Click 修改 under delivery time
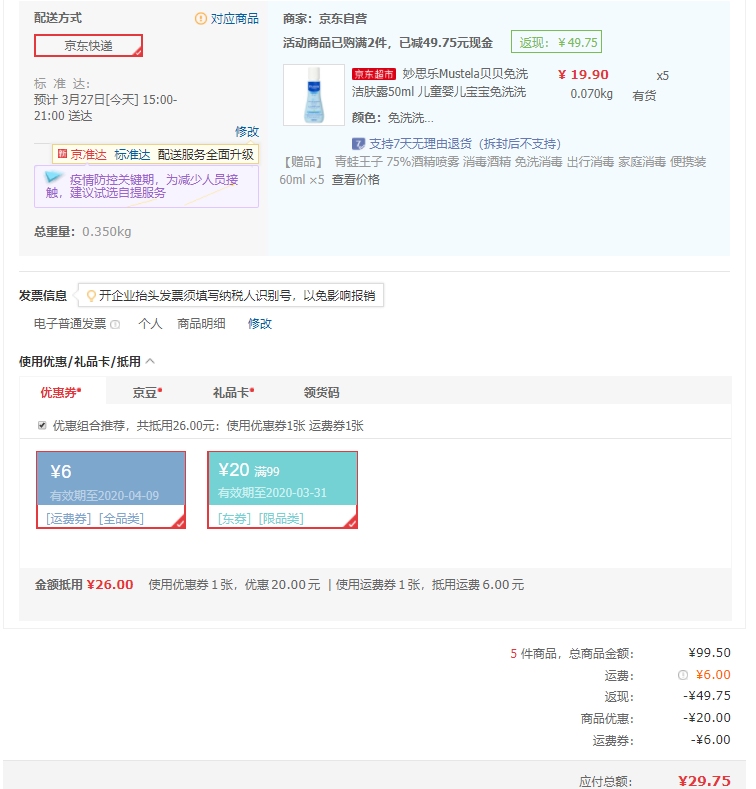Image resolution: width=756 pixels, height=789 pixels. point(247,131)
